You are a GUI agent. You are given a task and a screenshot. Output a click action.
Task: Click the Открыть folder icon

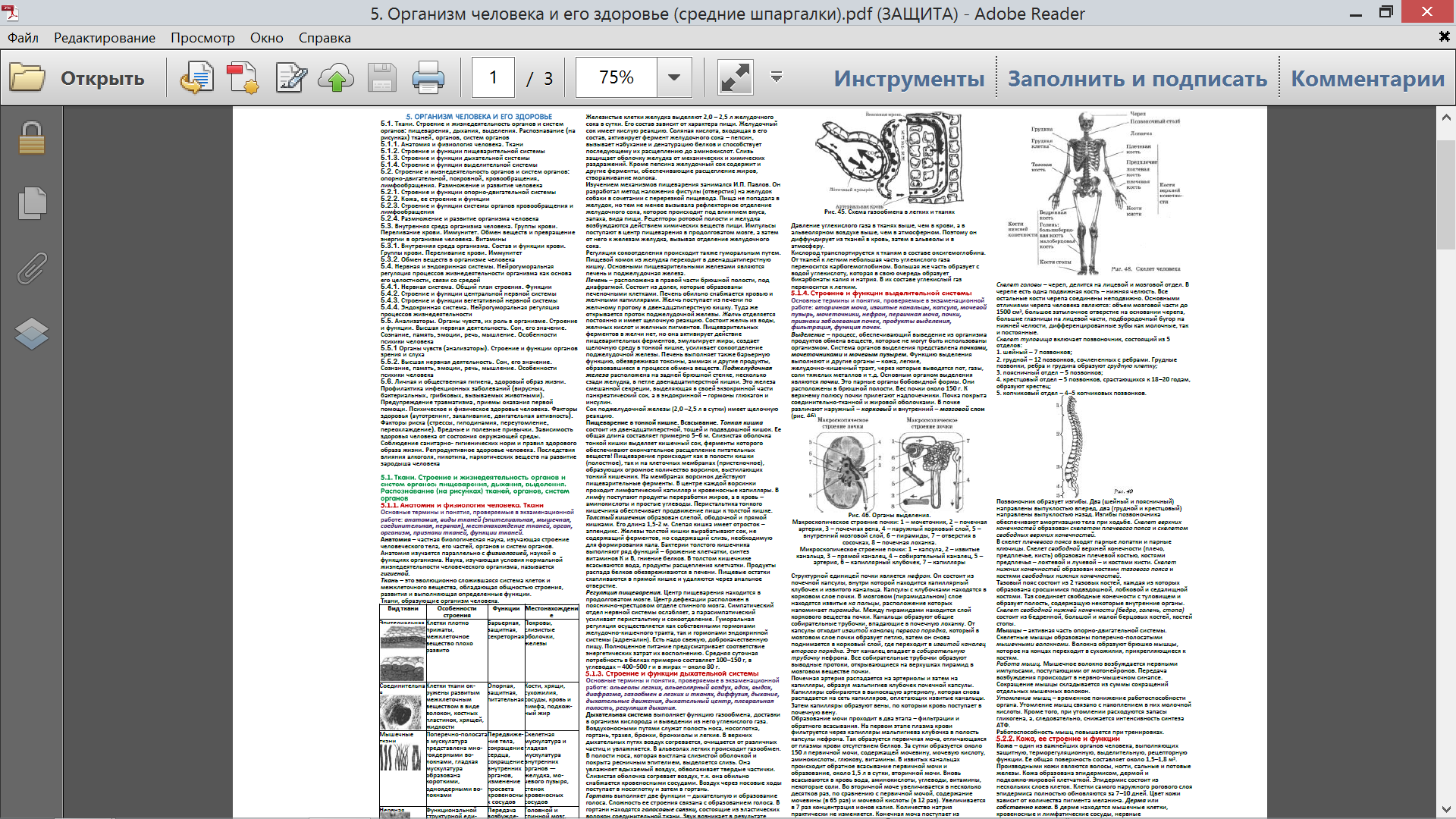point(27,78)
